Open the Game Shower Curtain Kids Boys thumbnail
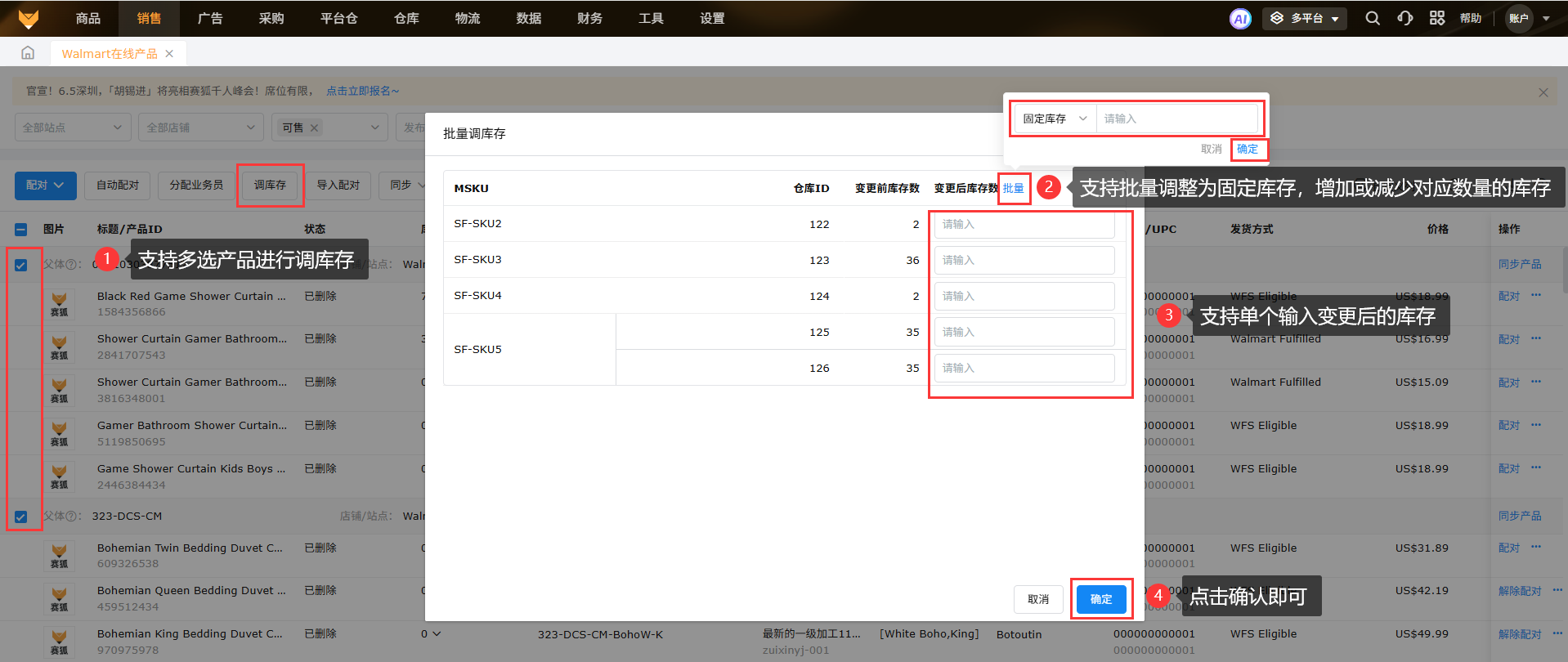This screenshot has width=1568, height=662. [x=59, y=476]
